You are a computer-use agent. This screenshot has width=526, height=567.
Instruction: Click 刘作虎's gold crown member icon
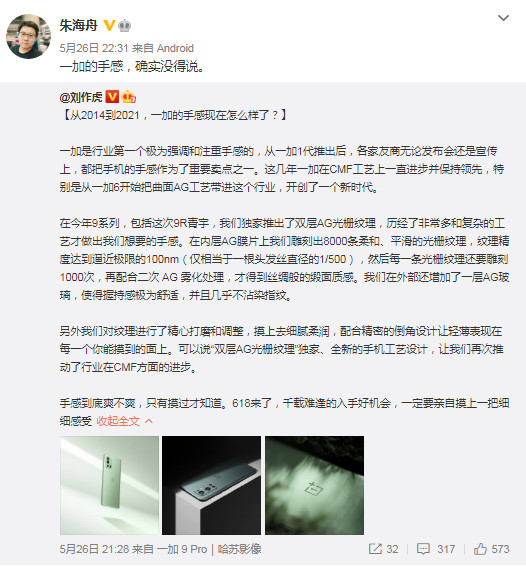(x=129, y=97)
